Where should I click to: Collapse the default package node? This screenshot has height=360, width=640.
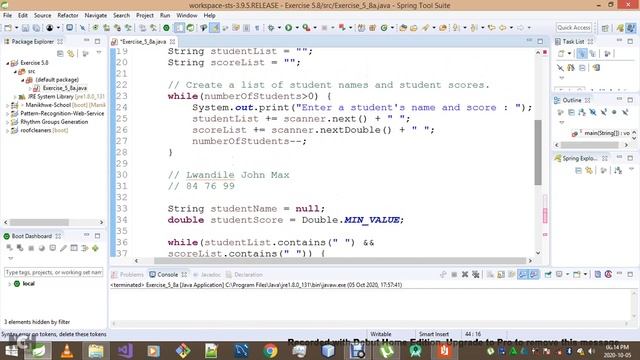[23, 80]
